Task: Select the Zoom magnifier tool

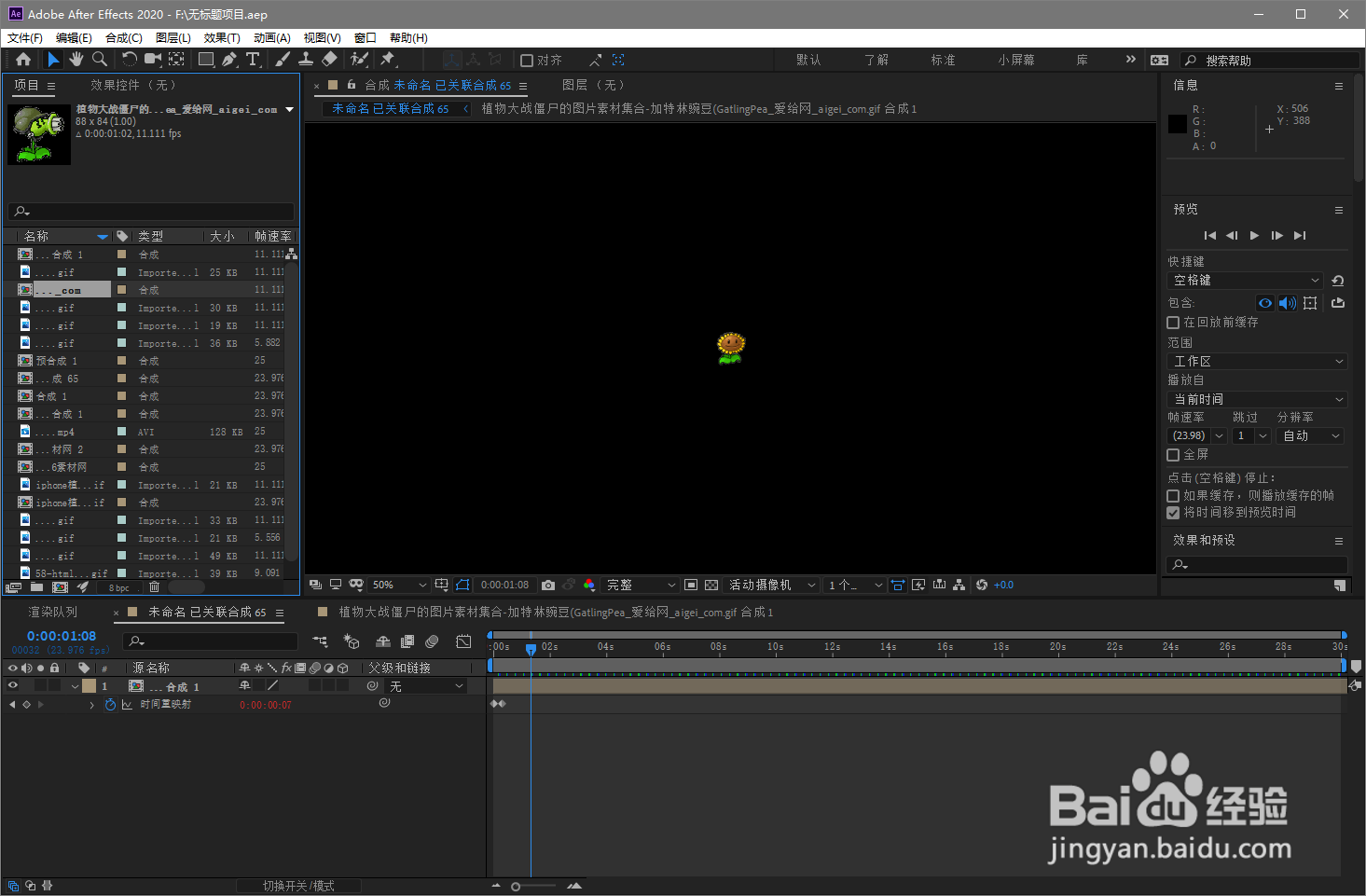Action: coord(99,60)
